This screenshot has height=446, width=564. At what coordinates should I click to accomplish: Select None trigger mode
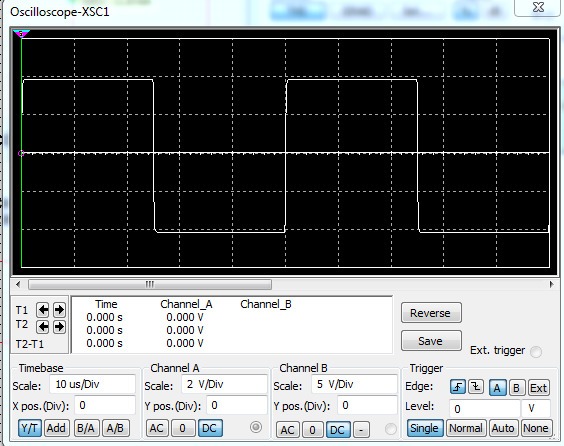click(x=536, y=428)
